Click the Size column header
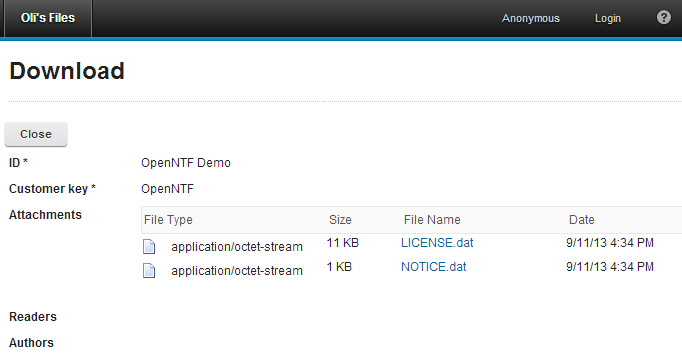The width and height of the screenshot is (682, 360). (x=340, y=220)
